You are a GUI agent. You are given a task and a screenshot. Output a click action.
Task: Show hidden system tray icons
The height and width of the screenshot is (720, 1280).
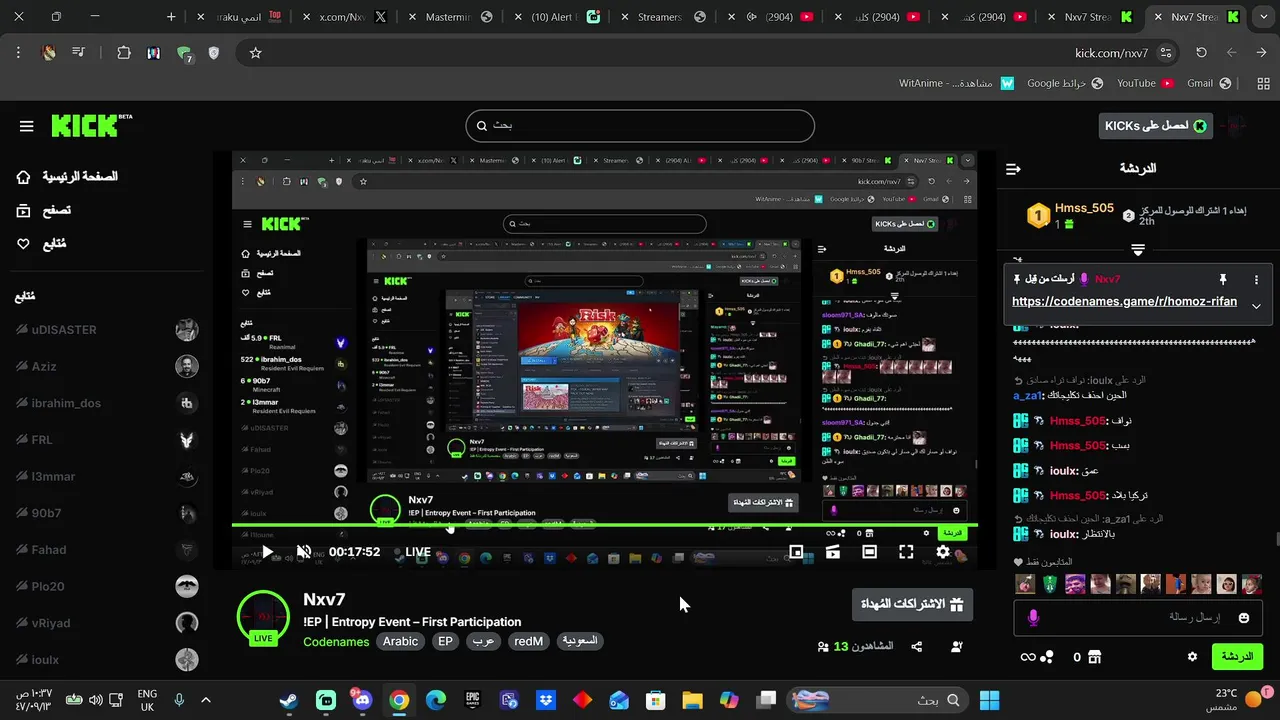206,700
